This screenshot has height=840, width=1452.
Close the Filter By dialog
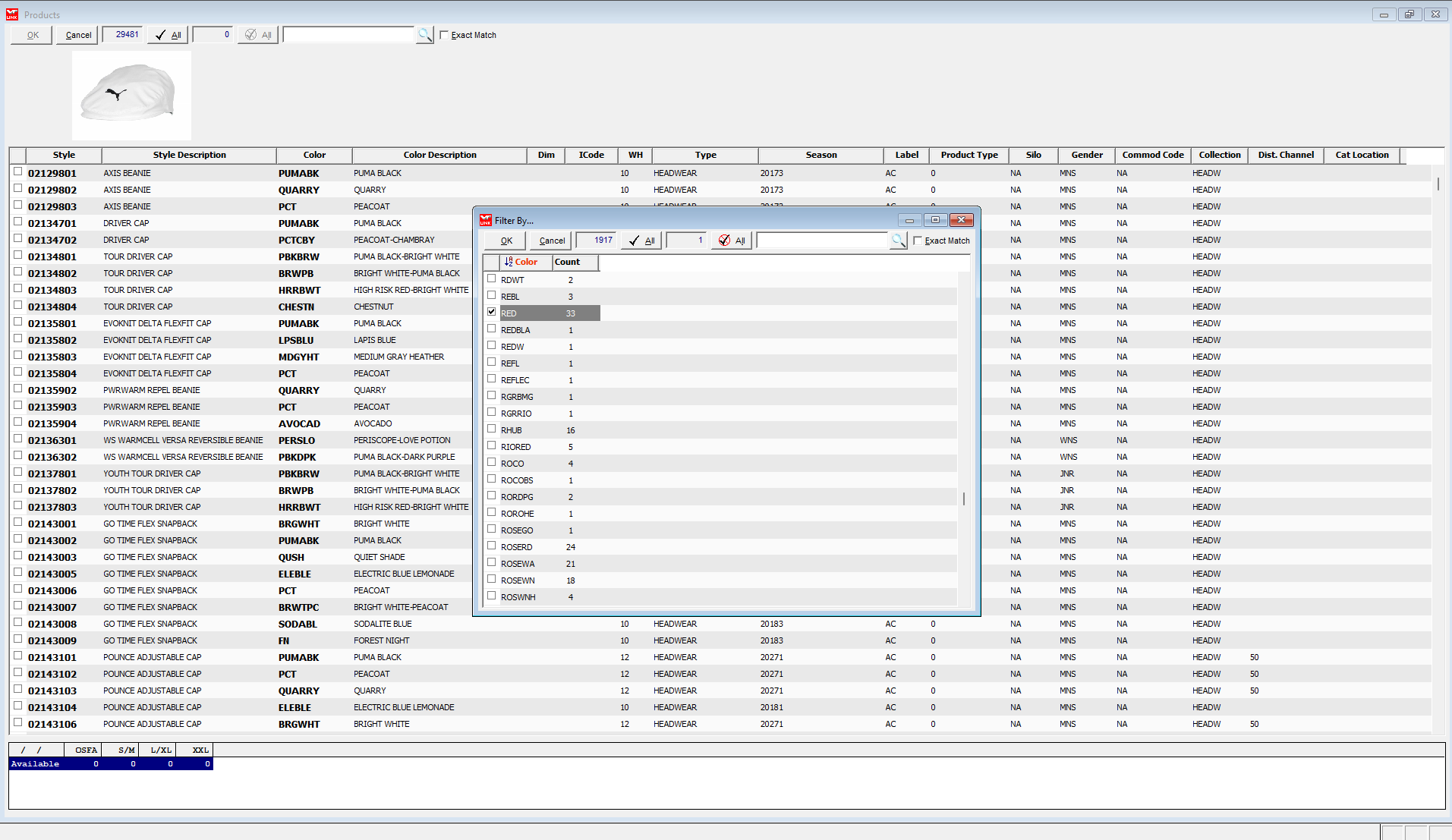pos(961,220)
